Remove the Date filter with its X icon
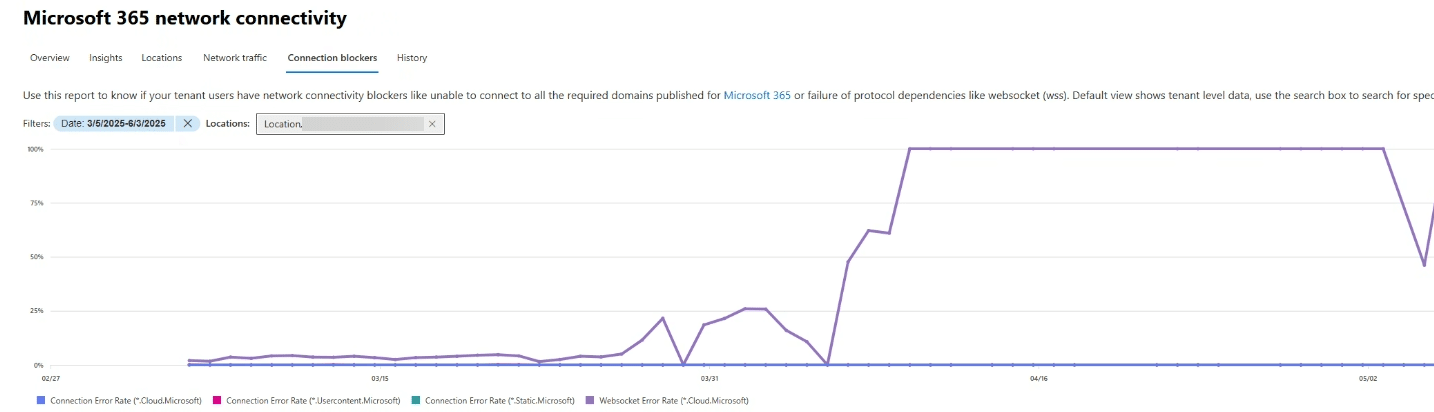This screenshot has height=412, width=1434. pyautogui.click(x=187, y=123)
